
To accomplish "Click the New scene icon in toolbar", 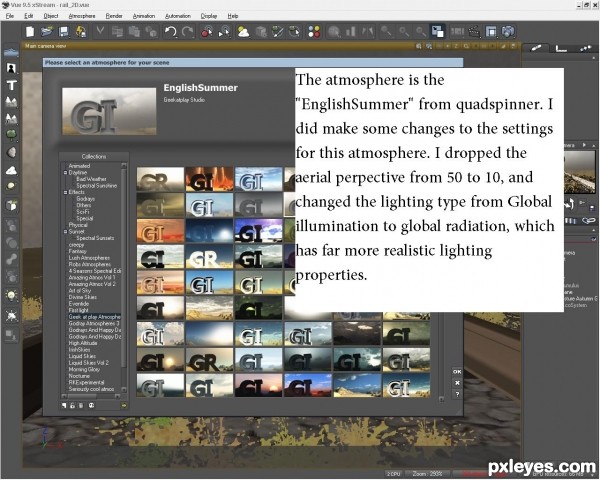I will (30, 31).
